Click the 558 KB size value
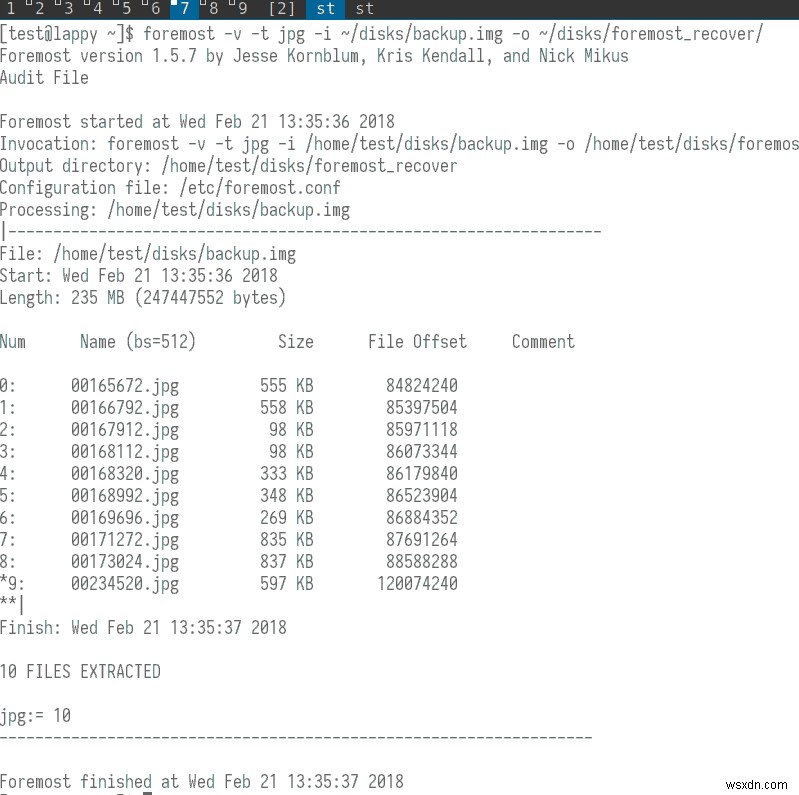799x795 pixels. click(x=287, y=407)
